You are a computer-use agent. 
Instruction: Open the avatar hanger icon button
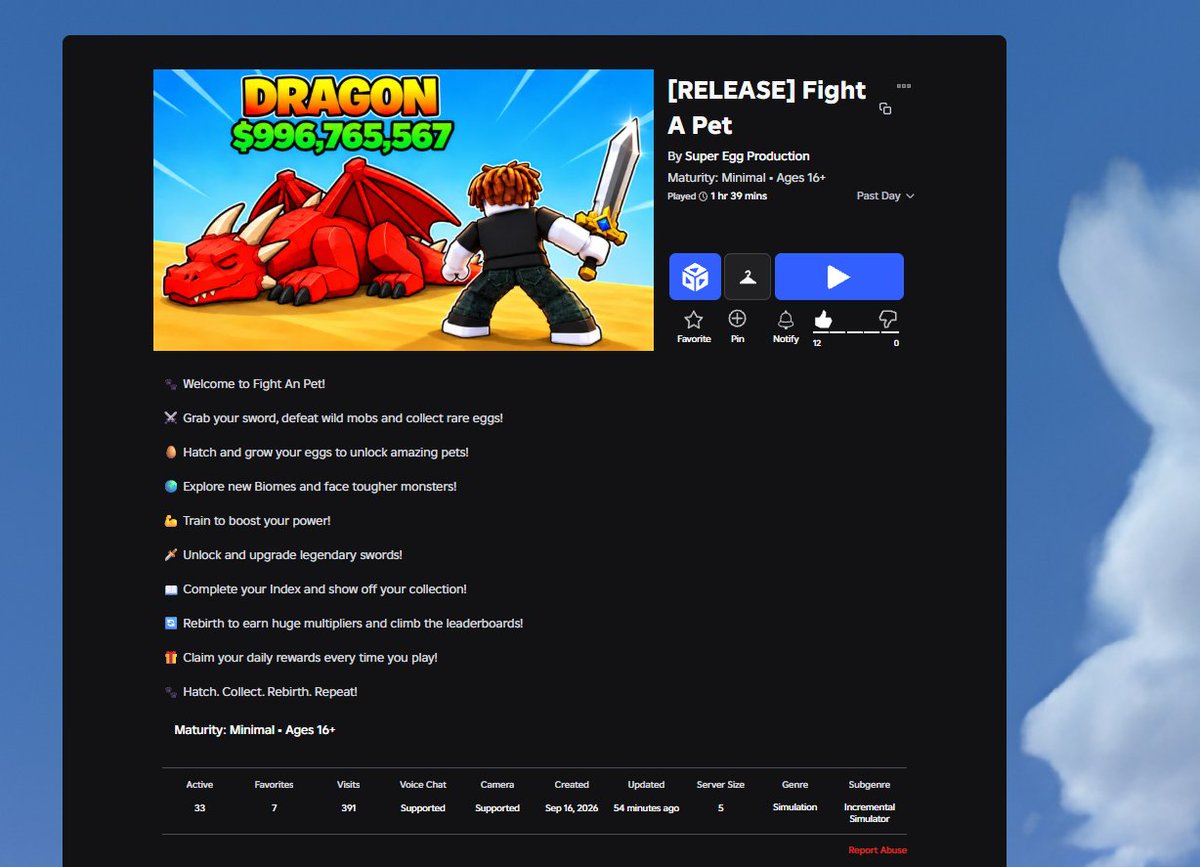click(x=747, y=277)
